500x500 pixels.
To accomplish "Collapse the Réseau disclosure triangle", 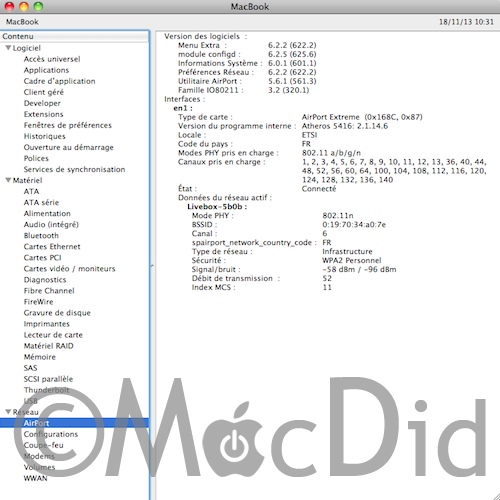I will click(8, 412).
